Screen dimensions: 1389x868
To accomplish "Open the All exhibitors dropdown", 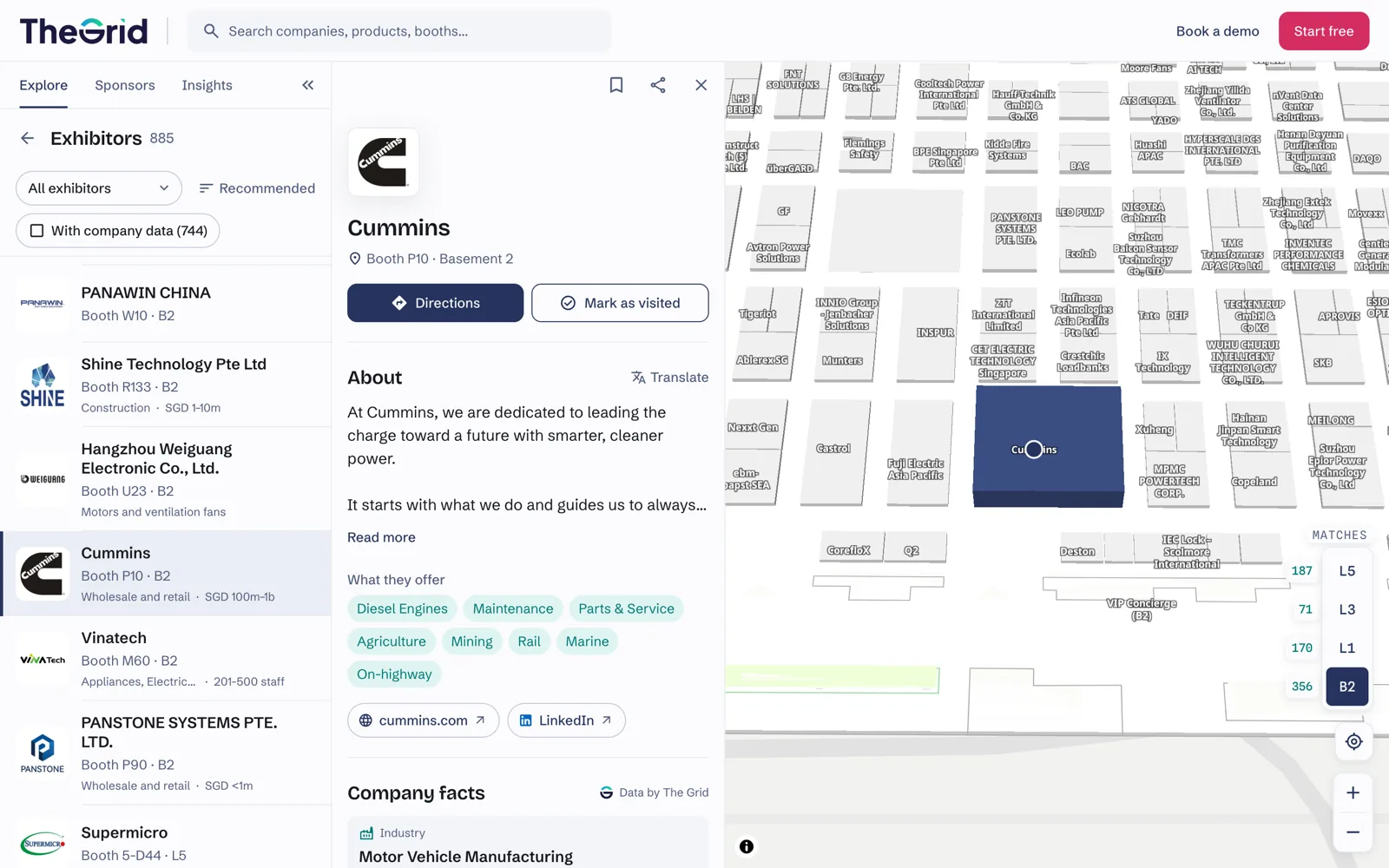I will (x=99, y=188).
